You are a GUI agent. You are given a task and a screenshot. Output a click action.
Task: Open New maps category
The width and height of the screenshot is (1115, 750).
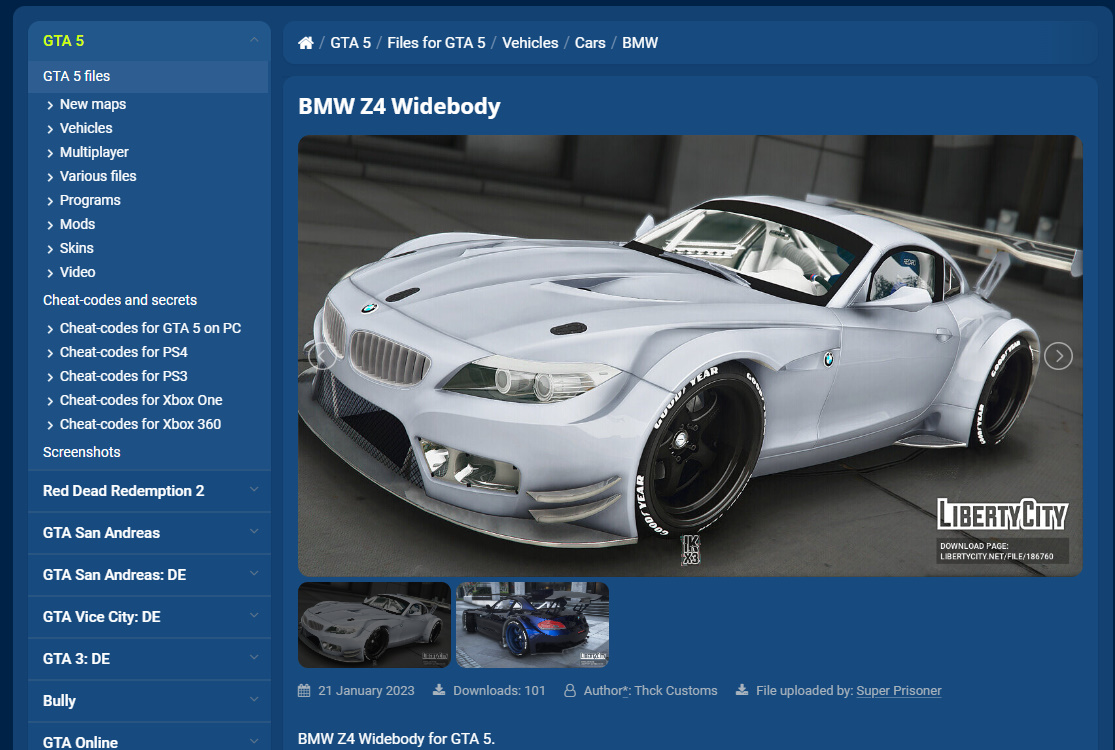click(x=92, y=105)
